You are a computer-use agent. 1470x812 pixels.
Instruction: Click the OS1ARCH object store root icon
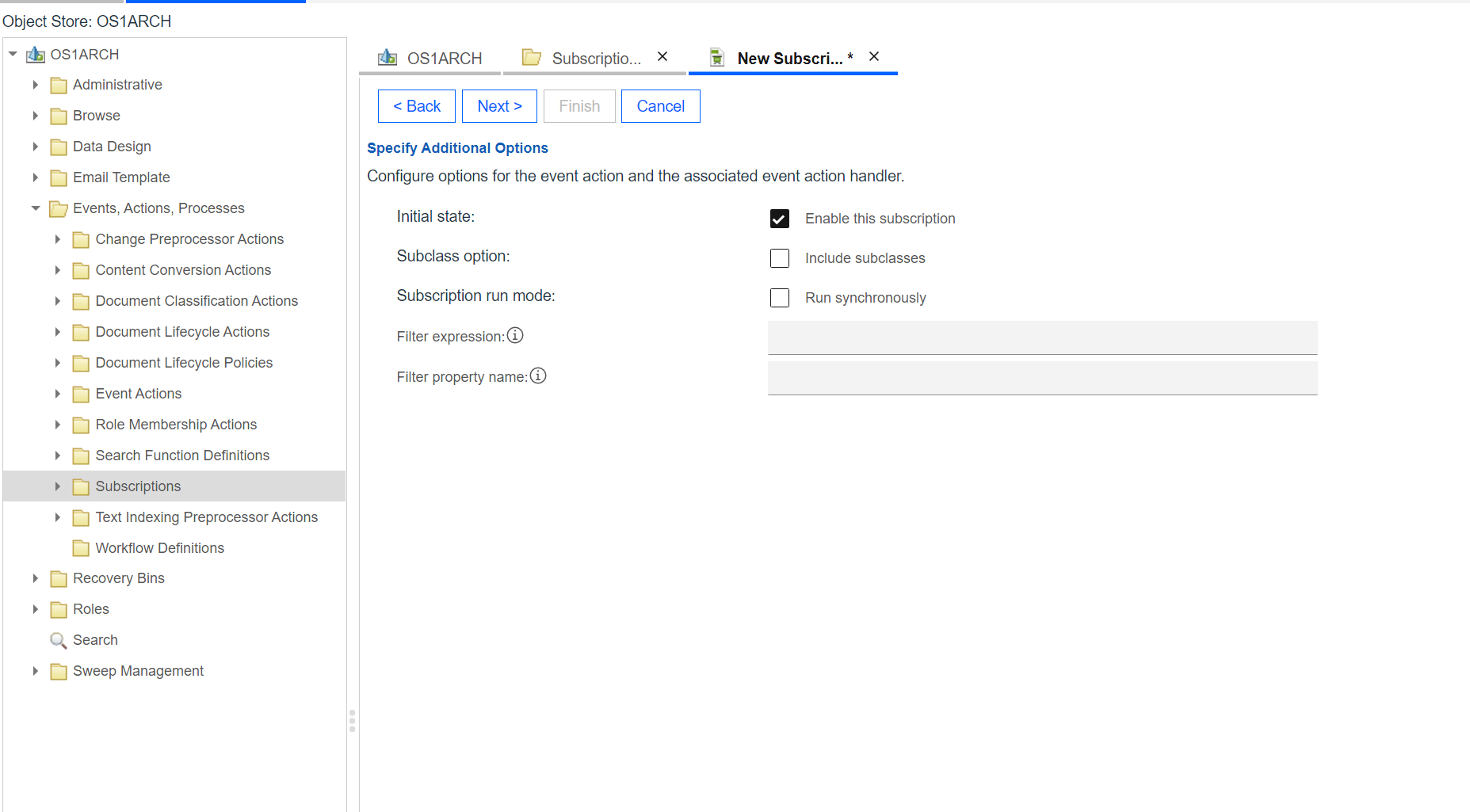(x=36, y=55)
